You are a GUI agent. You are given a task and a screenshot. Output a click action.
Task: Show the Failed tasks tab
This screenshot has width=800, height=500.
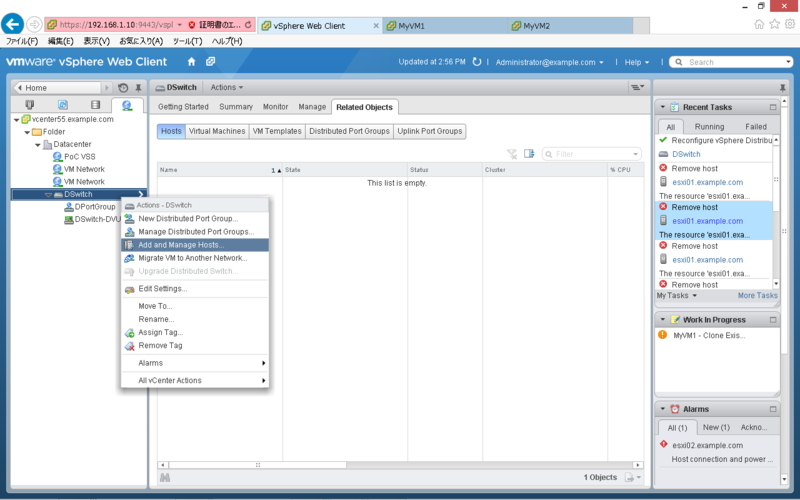click(x=756, y=127)
